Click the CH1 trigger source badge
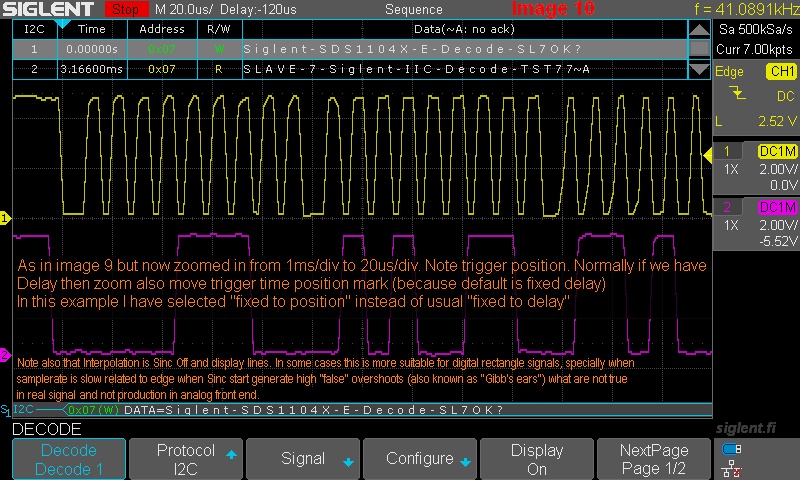The width and height of the screenshot is (800, 480). [781, 71]
